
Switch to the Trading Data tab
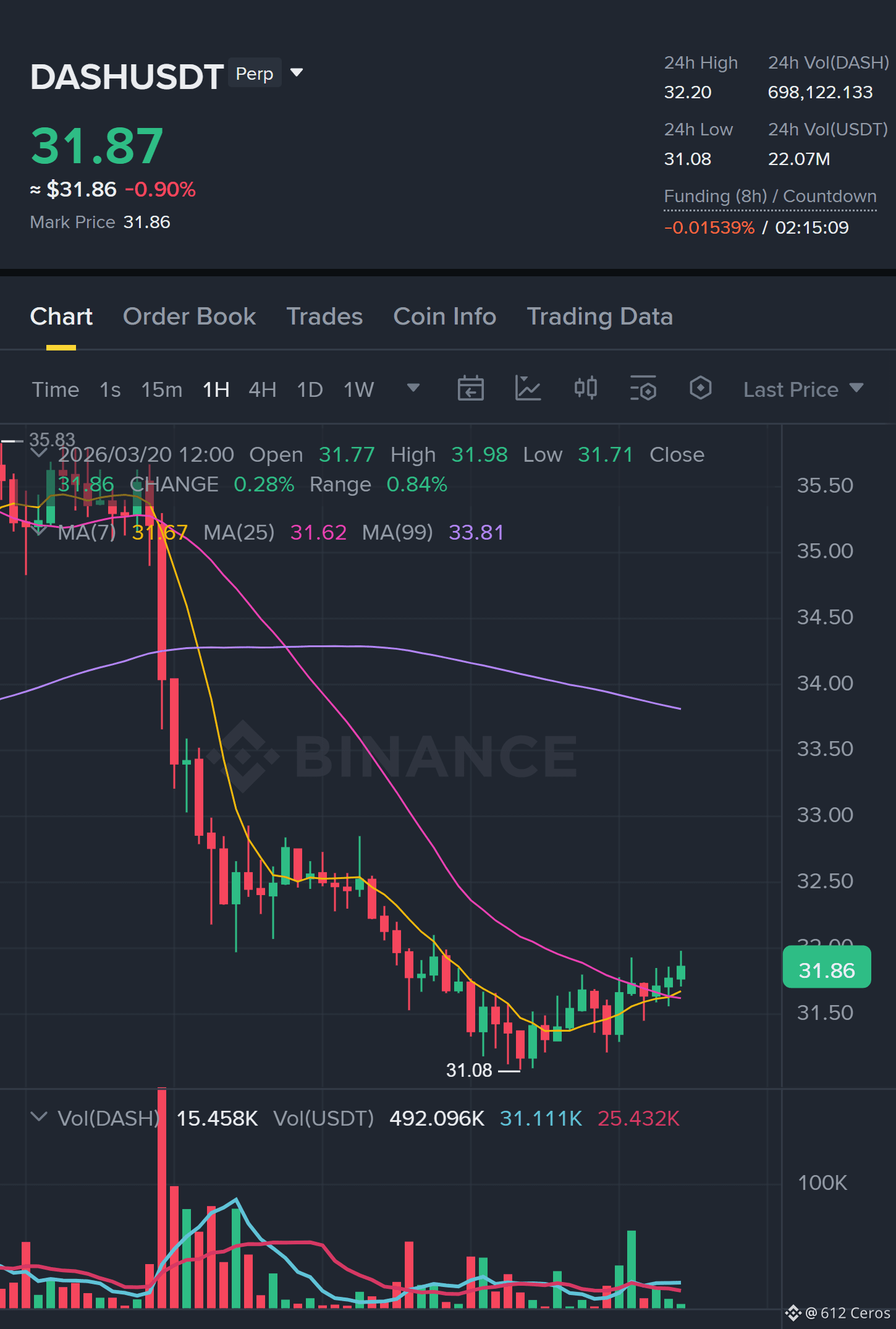pos(599,316)
